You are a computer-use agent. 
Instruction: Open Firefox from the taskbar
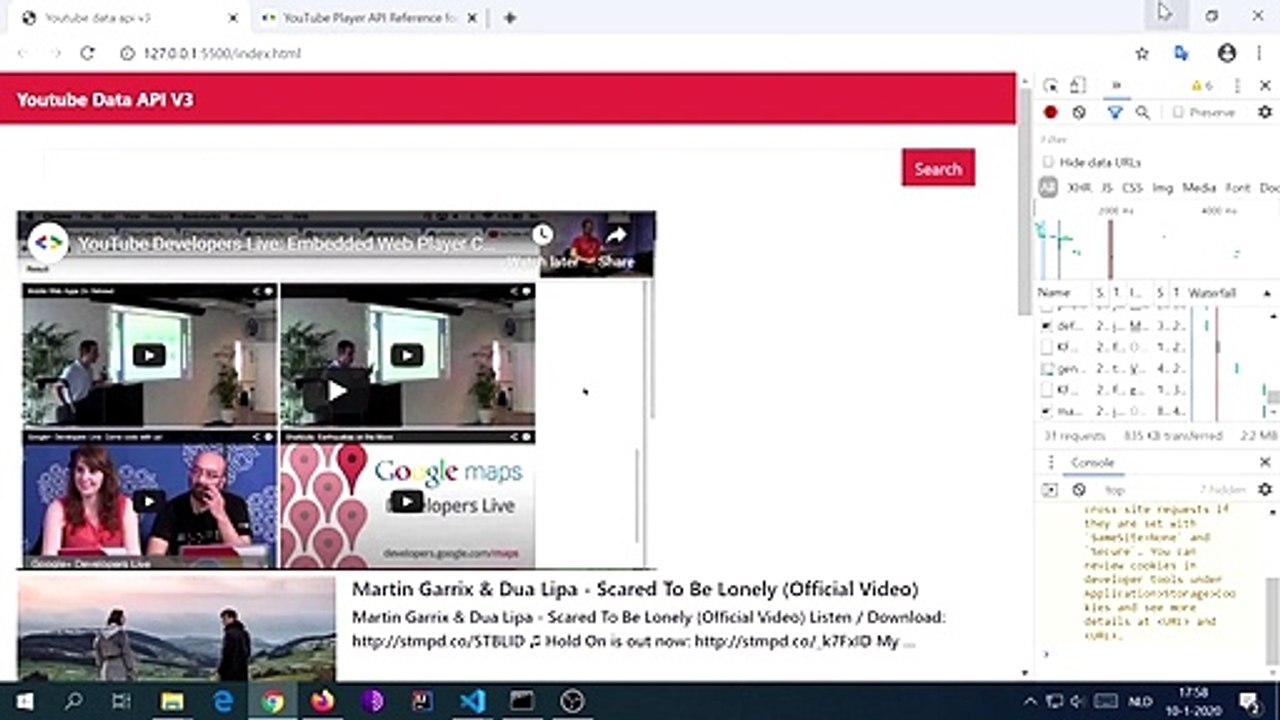[x=322, y=701]
